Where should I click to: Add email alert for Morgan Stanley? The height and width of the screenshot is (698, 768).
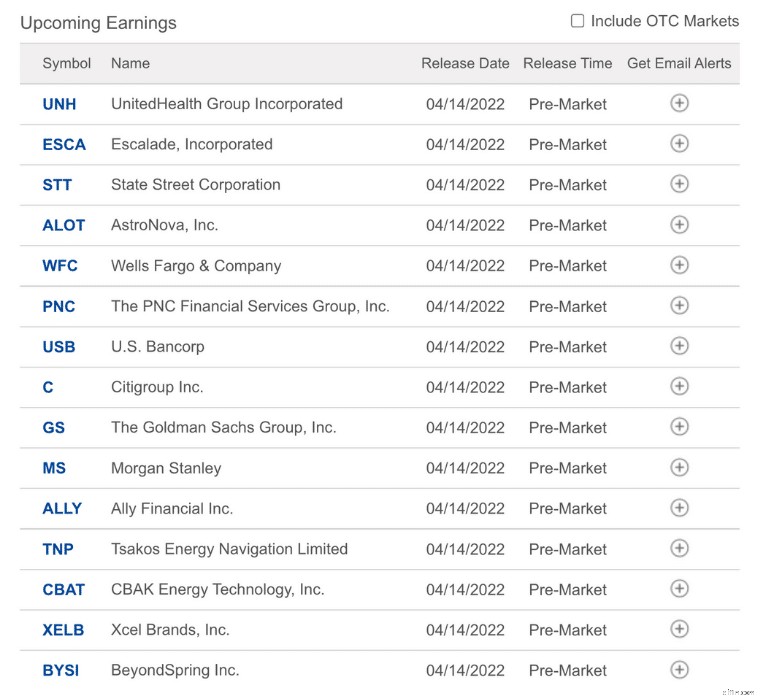(679, 467)
